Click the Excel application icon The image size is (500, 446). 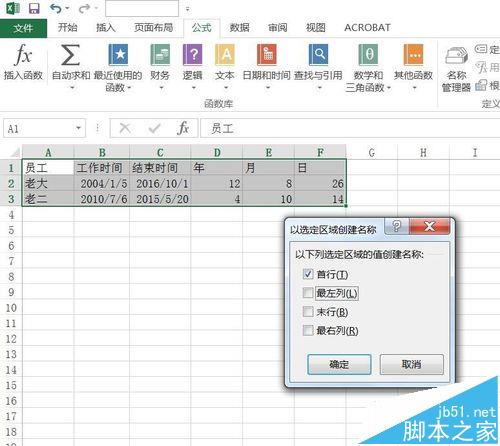(13, 8)
